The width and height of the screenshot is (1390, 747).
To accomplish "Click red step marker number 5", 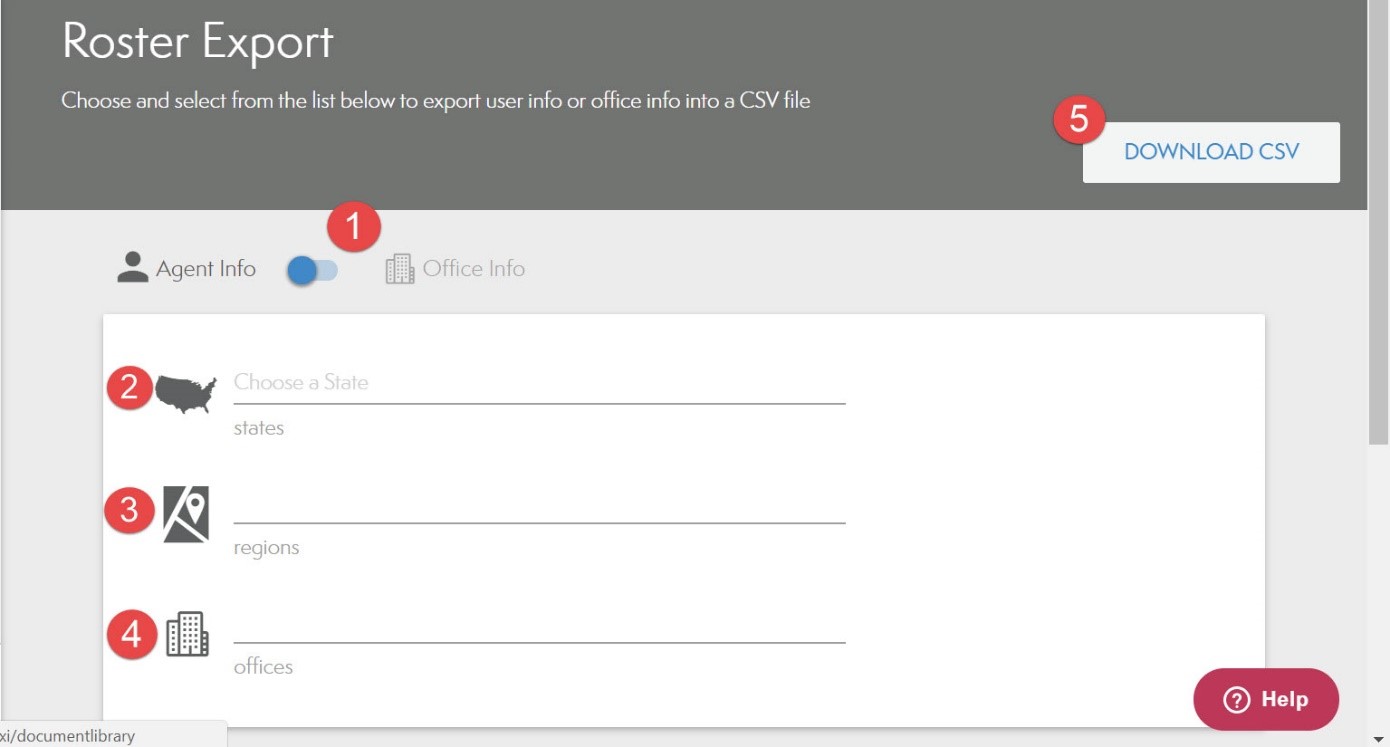I will click(x=1079, y=119).
